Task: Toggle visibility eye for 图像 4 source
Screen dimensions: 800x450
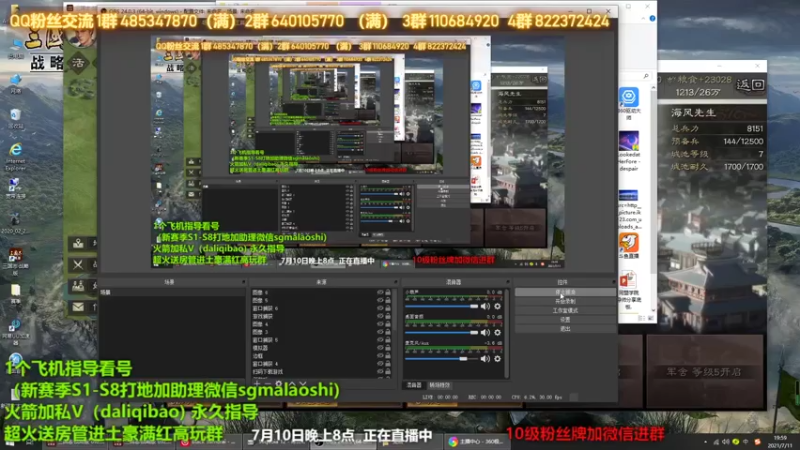Action: pos(380,324)
